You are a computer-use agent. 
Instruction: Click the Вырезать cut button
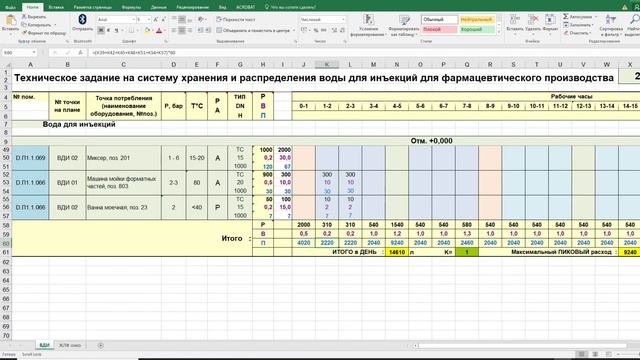(x=34, y=17)
